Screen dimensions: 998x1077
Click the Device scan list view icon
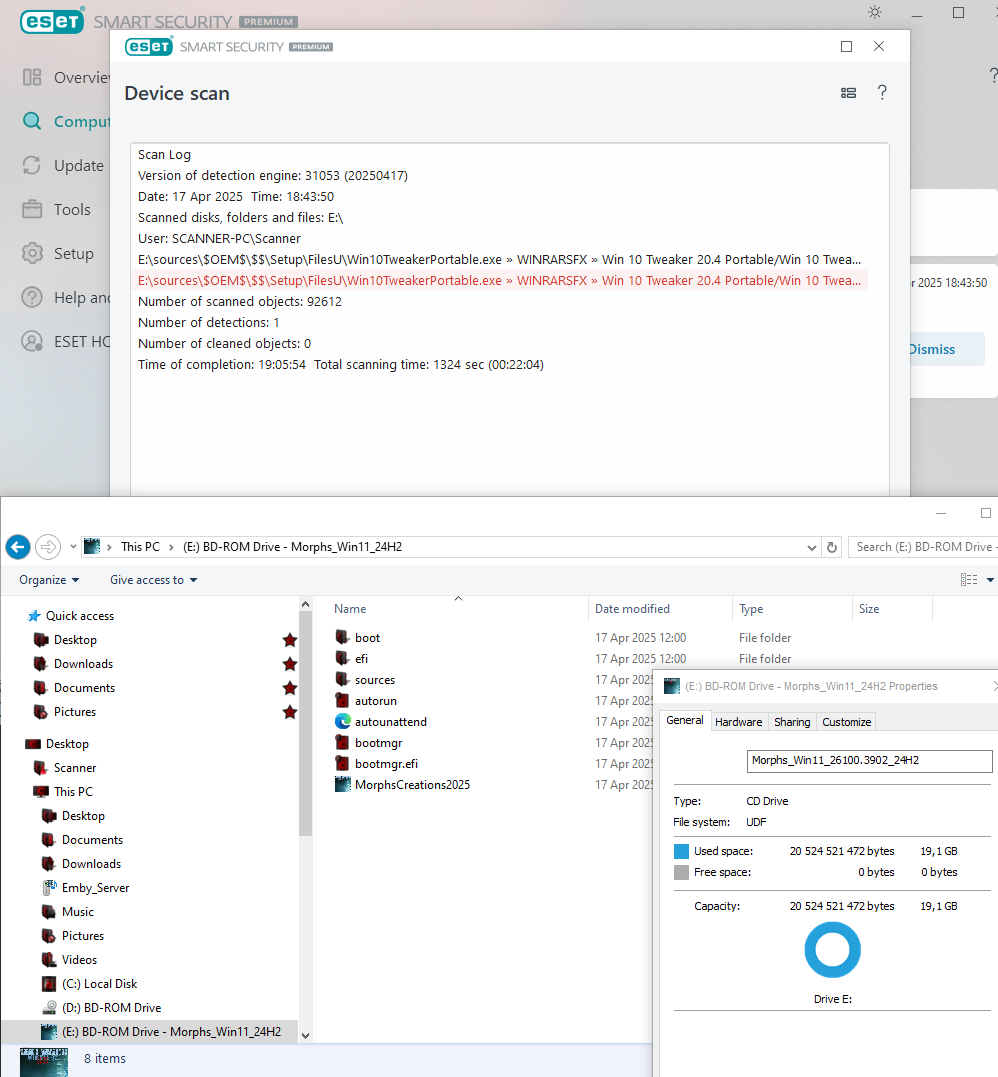848,93
